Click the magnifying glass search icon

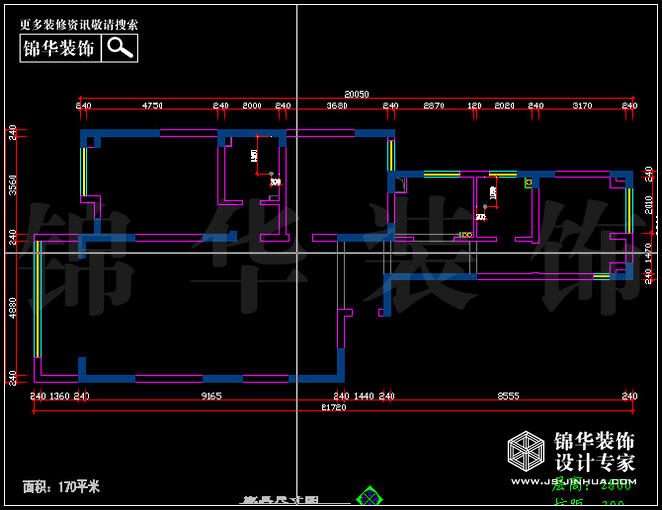pyautogui.click(x=120, y=47)
